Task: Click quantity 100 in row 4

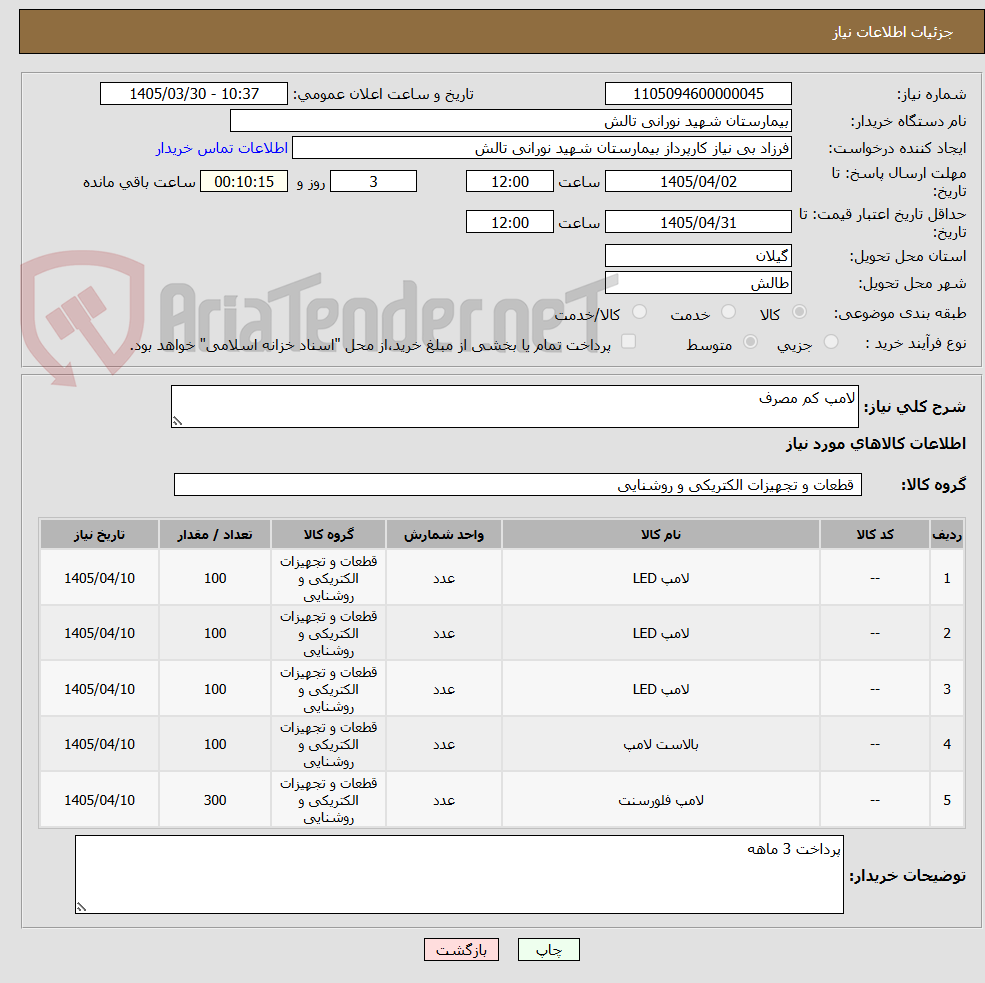Action: [x=215, y=744]
